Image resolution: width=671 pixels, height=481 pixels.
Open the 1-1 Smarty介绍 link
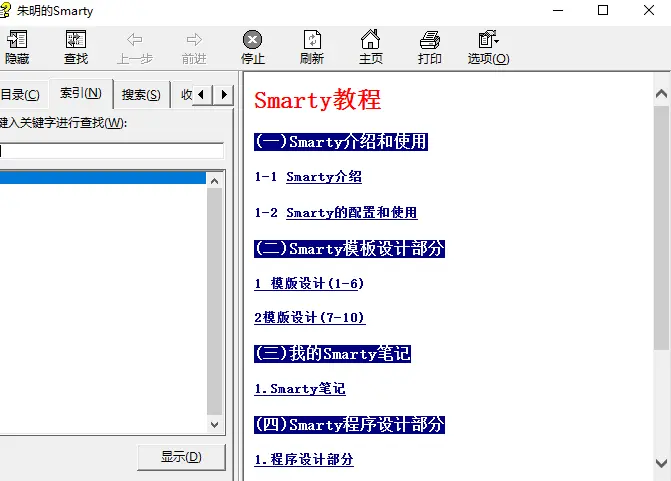click(323, 177)
